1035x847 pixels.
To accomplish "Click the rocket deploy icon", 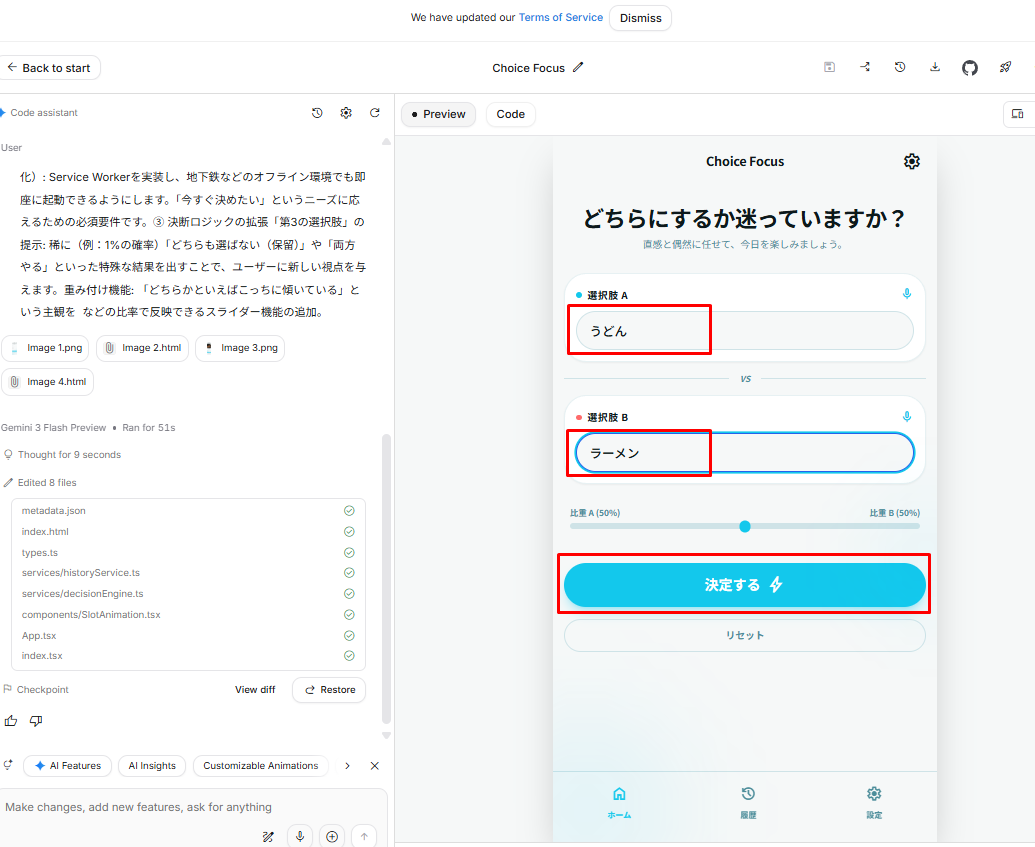I will [1005, 68].
